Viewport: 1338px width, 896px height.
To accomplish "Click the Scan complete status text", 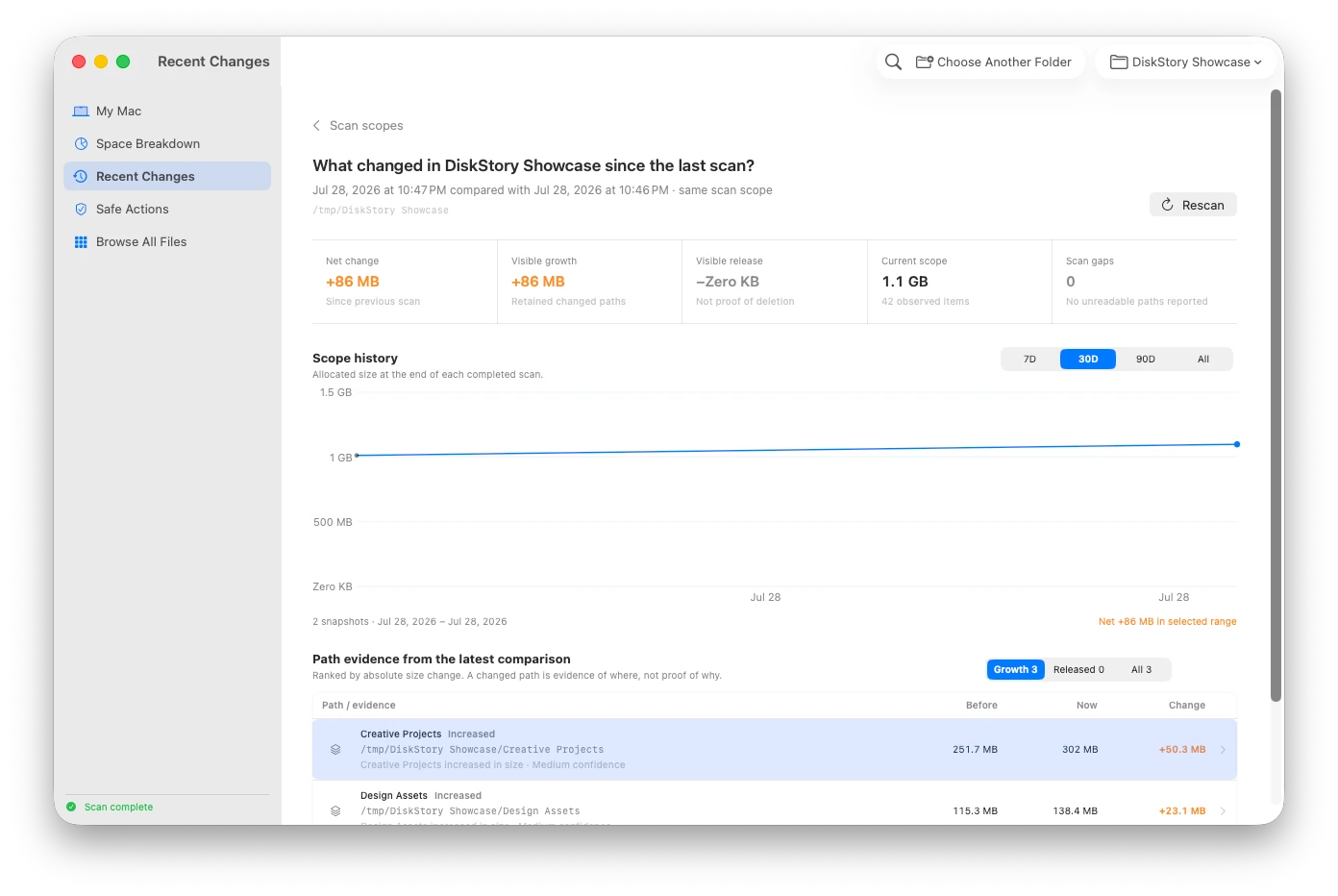I will coord(119,808).
